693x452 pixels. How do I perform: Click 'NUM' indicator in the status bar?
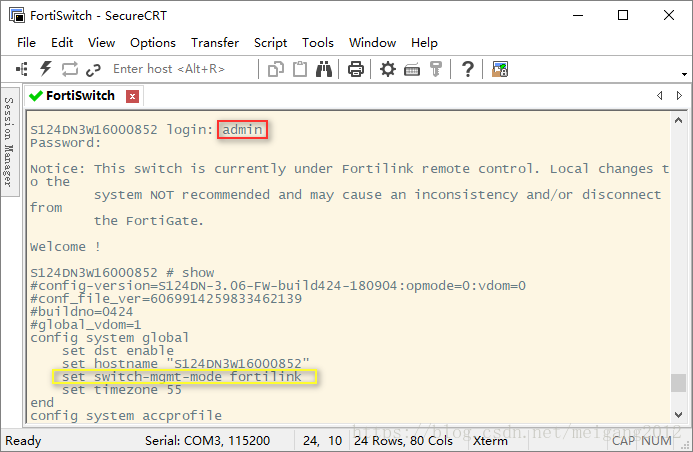pyautogui.click(x=656, y=441)
